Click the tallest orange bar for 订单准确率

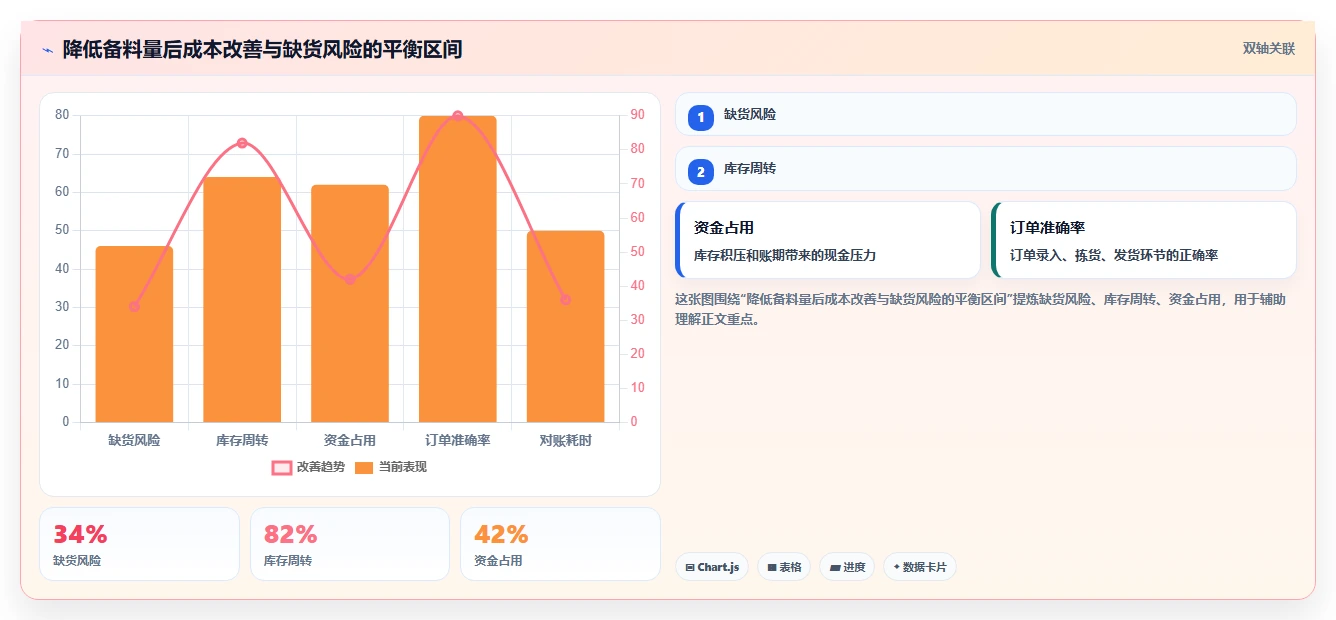point(458,269)
